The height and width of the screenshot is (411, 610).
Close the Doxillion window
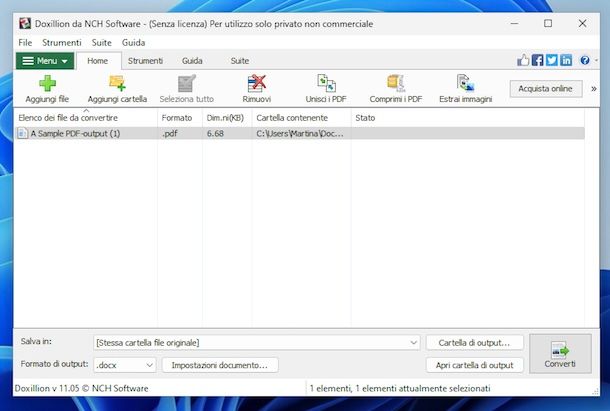coord(582,23)
